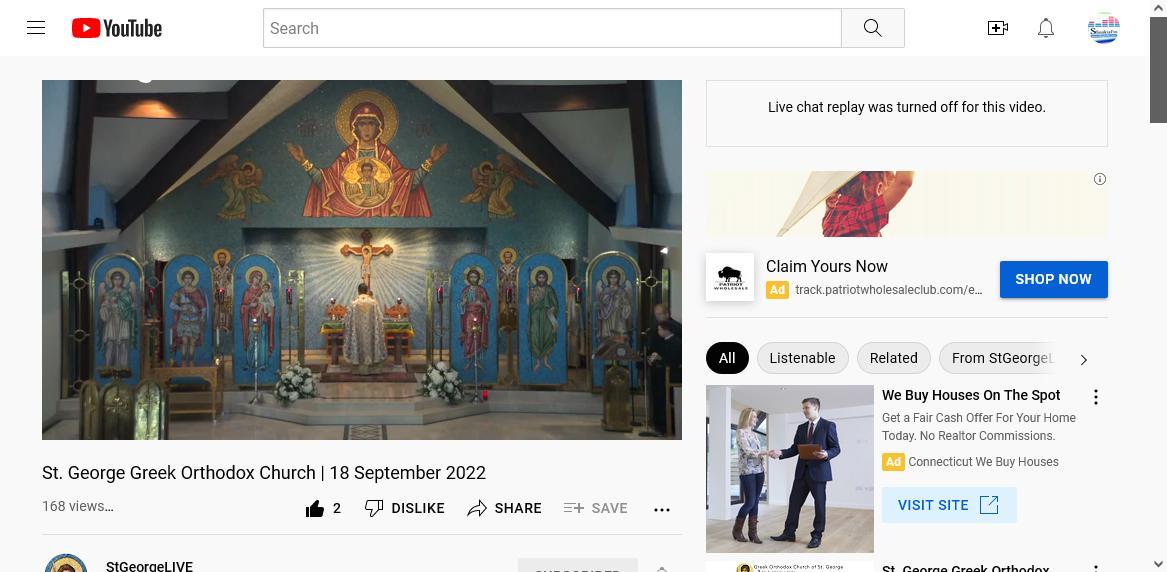Click the YouTube home logo

point(117,28)
